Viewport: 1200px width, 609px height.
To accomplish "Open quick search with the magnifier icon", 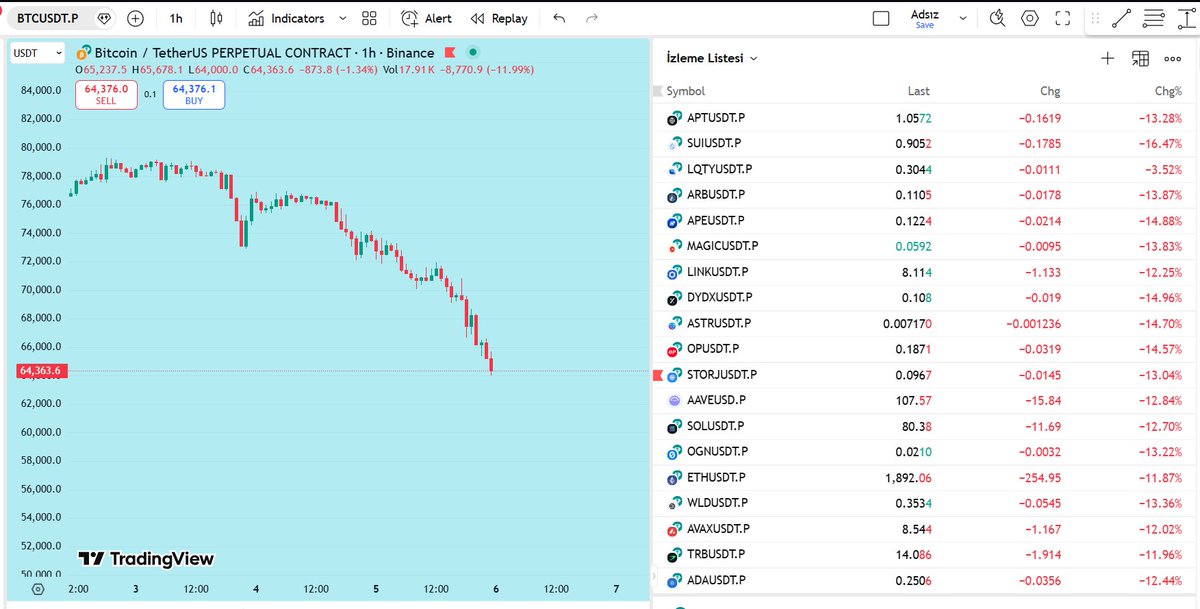I will pyautogui.click(x=996, y=18).
